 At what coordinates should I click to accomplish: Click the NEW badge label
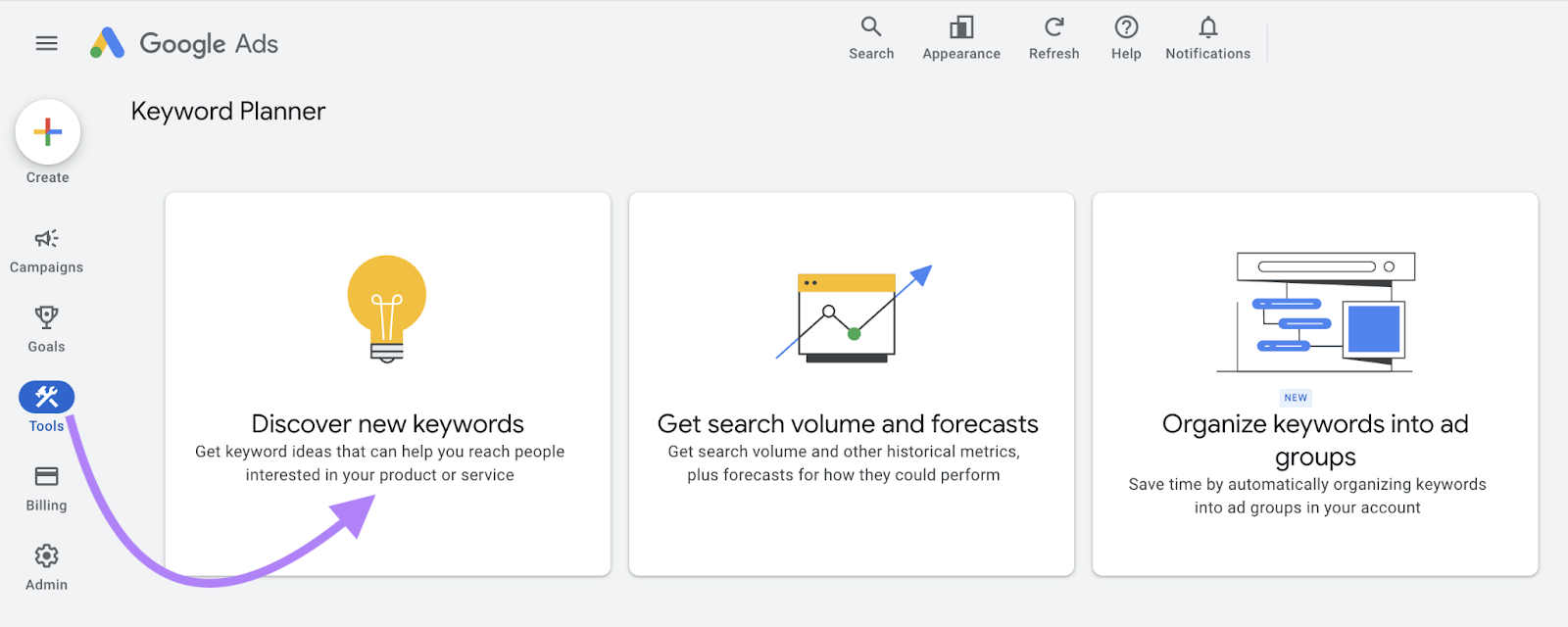(1296, 398)
